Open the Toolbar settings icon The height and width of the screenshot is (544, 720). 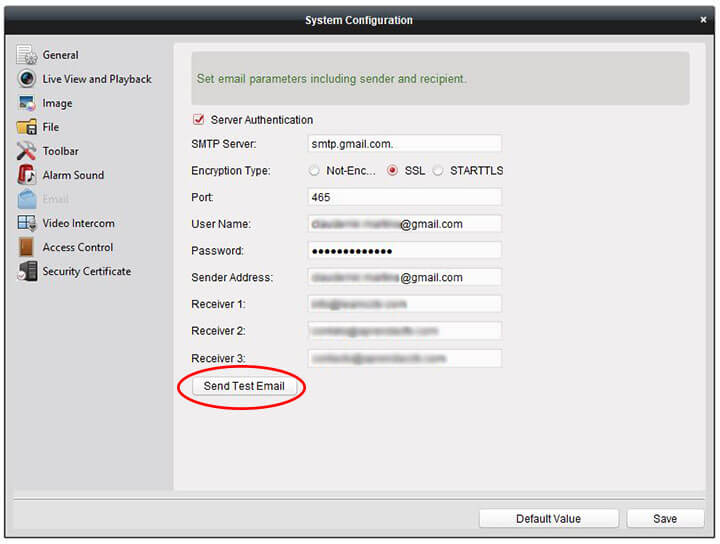coord(27,151)
